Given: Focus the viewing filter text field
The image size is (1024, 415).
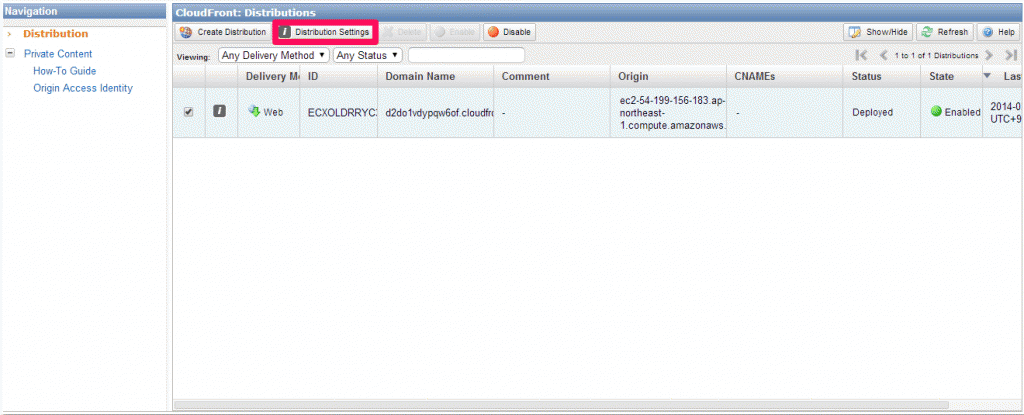Looking at the screenshot, I should [x=466, y=56].
